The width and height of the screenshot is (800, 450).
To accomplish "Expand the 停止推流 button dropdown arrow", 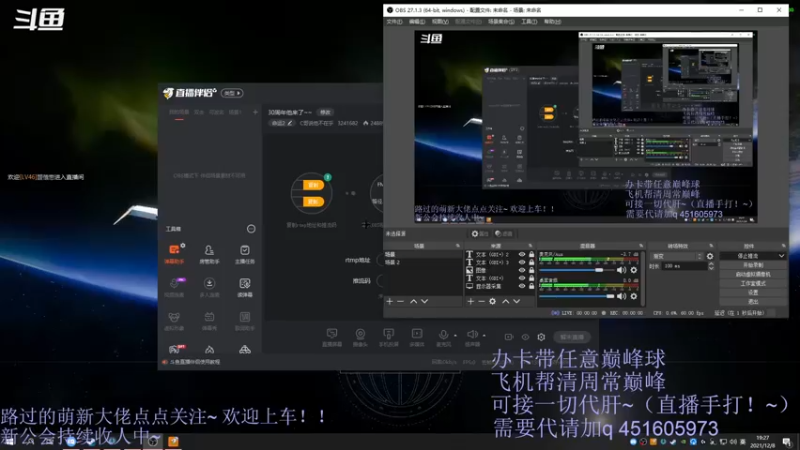I will click(781, 256).
